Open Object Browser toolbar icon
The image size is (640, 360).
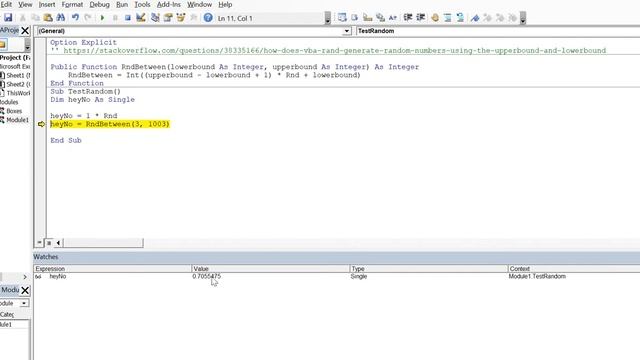[x=180, y=18]
